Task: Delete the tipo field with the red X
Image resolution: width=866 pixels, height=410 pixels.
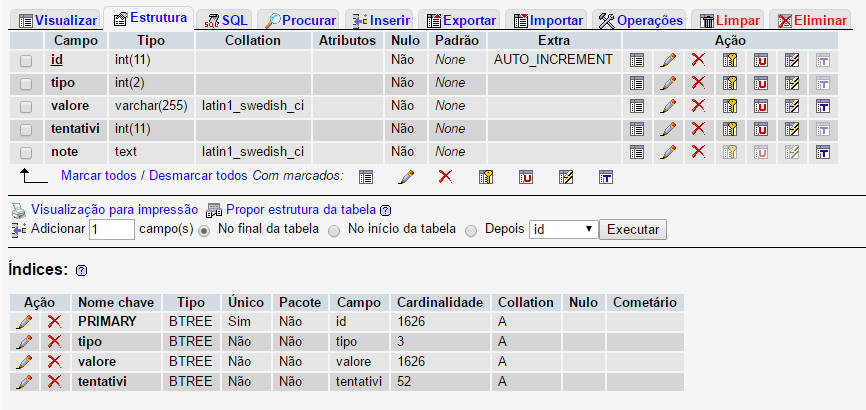Action: [698, 83]
